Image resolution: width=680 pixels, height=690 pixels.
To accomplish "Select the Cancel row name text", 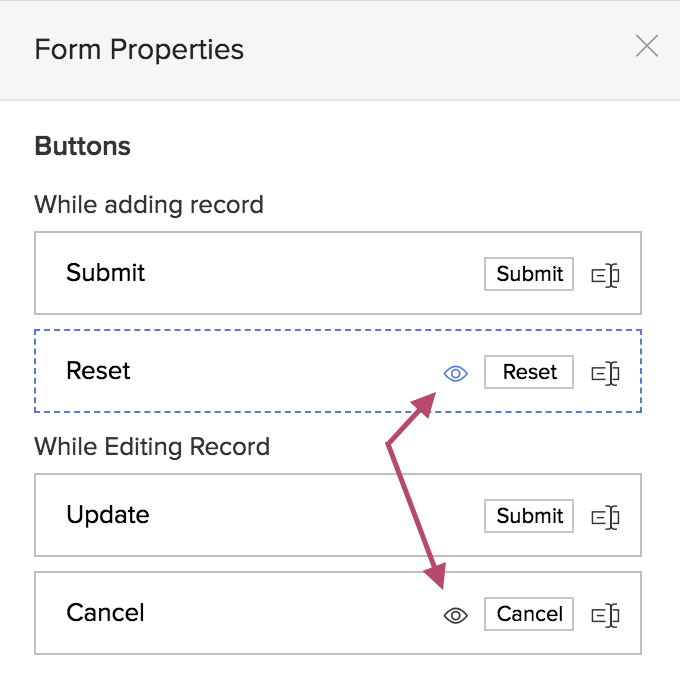I will coord(105,613).
